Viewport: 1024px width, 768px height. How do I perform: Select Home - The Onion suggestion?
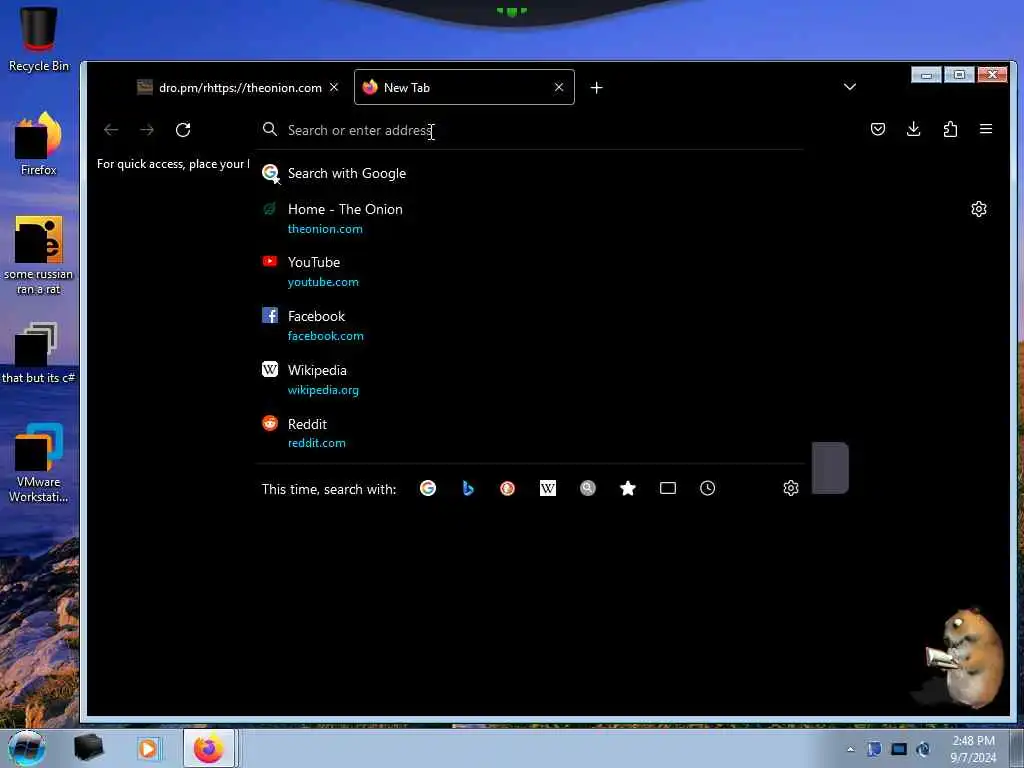pyautogui.click(x=529, y=218)
